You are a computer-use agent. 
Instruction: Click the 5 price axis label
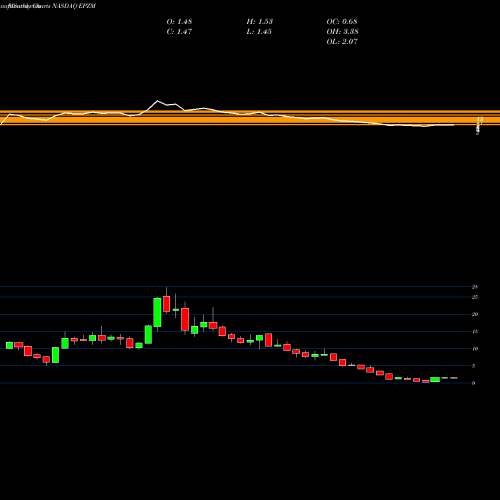[x=473, y=366]
